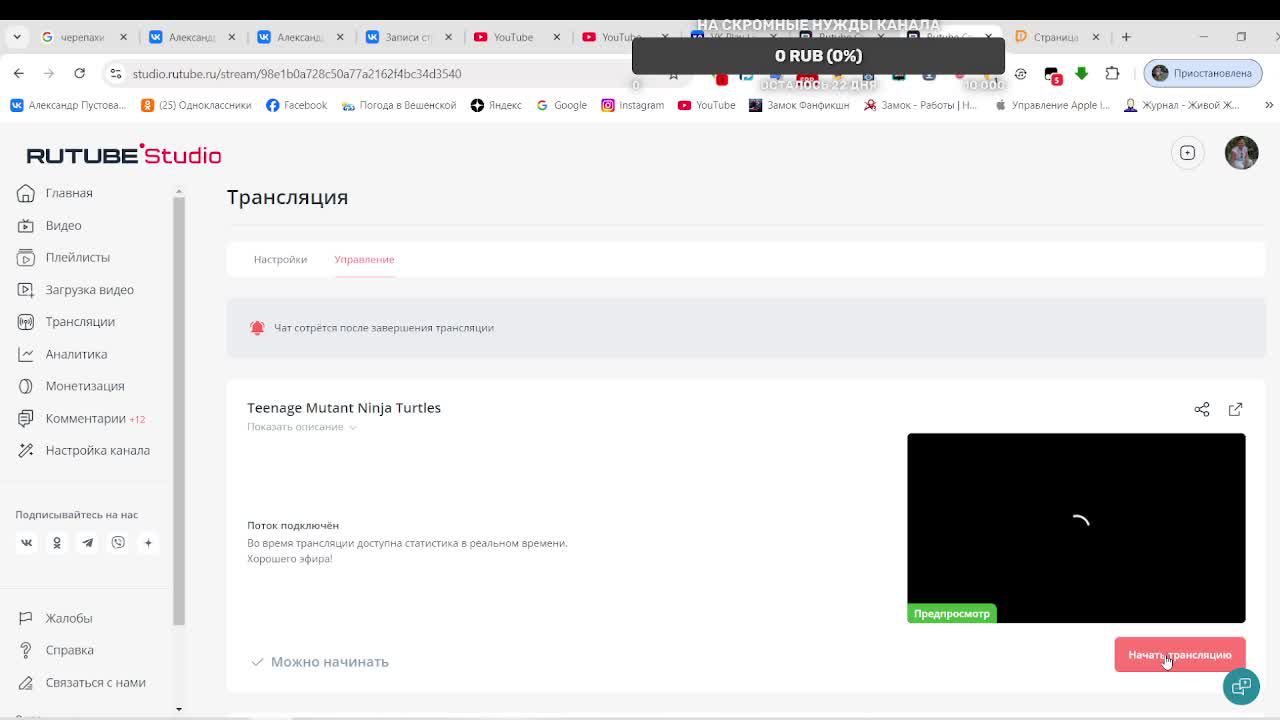The height and width of the screenshot is (720, 1280).
Task: Open the Telegram social link icon
Action: [87, 542]
